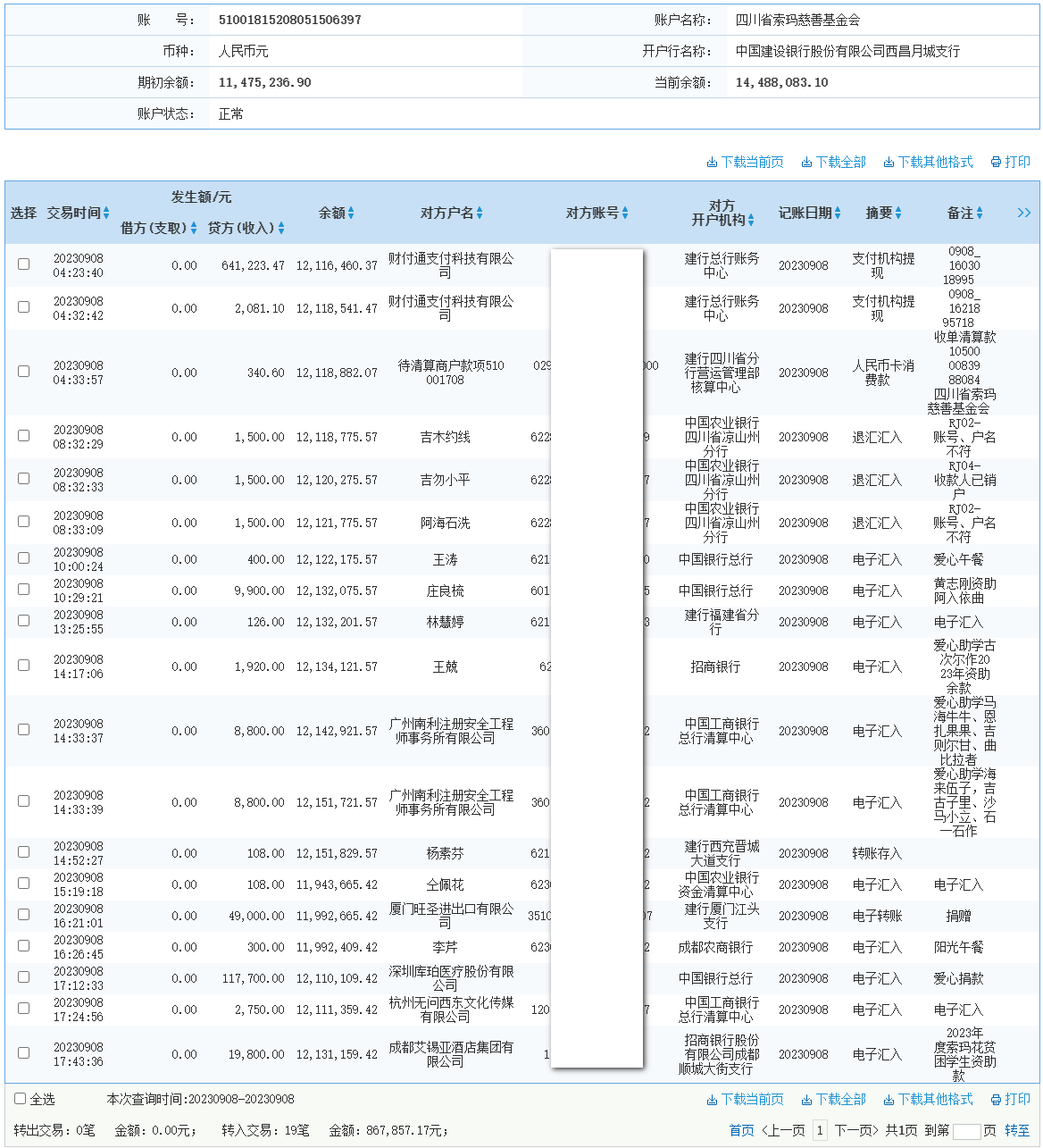Select the 04:33:57 transaction checkbox

coord(24,372)
